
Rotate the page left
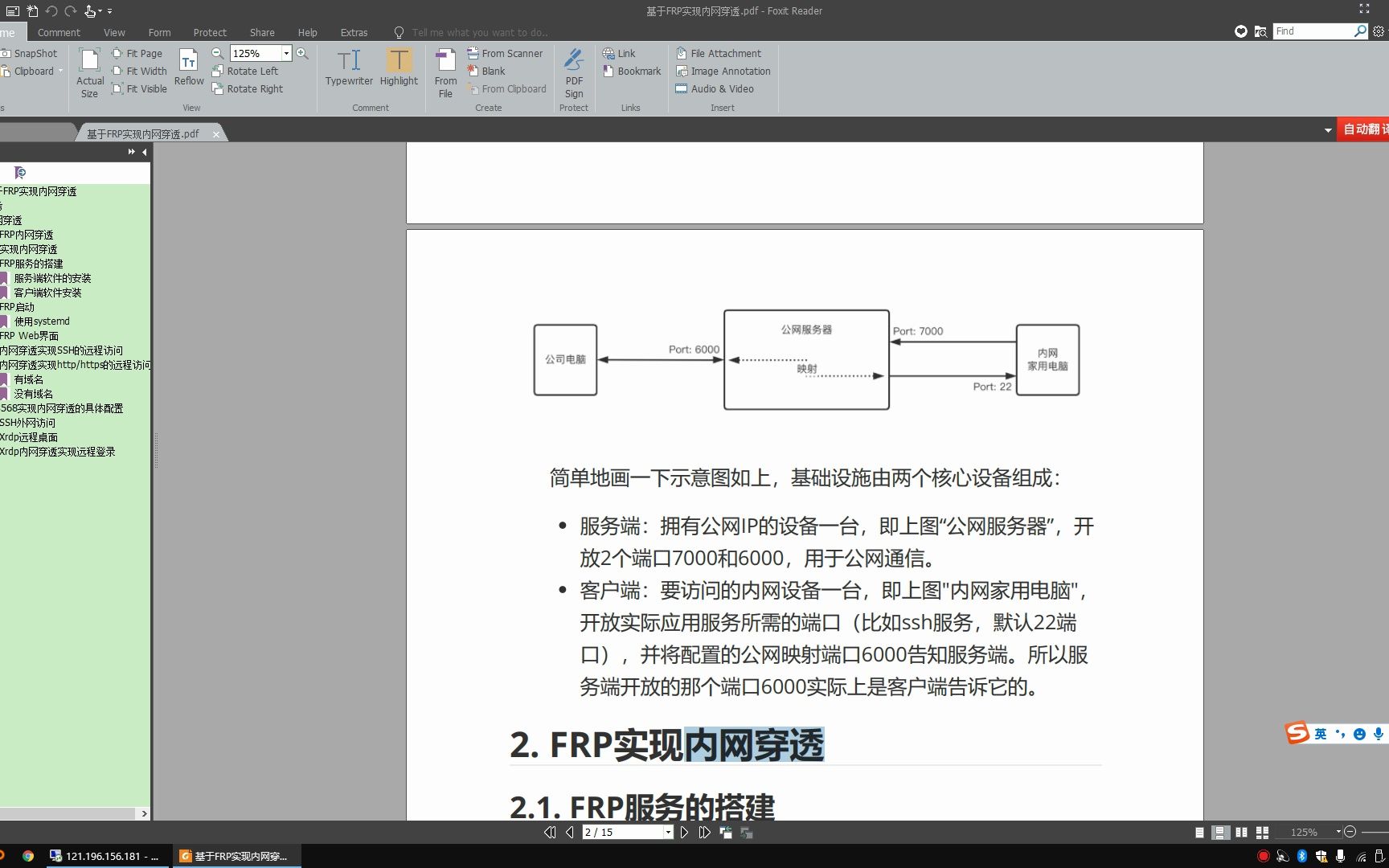[245, 71]
